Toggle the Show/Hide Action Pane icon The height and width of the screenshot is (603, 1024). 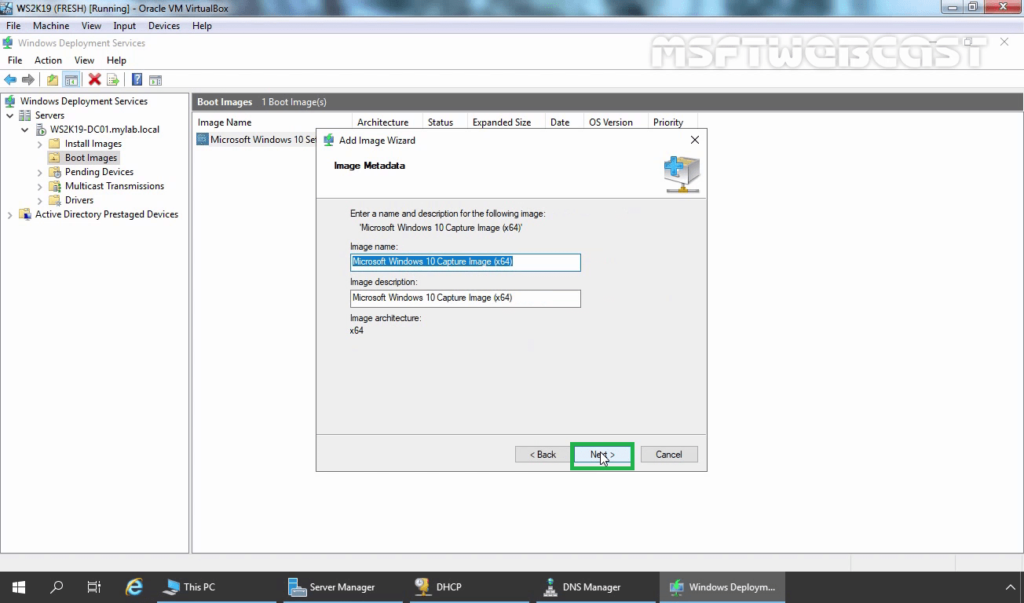pyautogui.click(x=155, y=80)
